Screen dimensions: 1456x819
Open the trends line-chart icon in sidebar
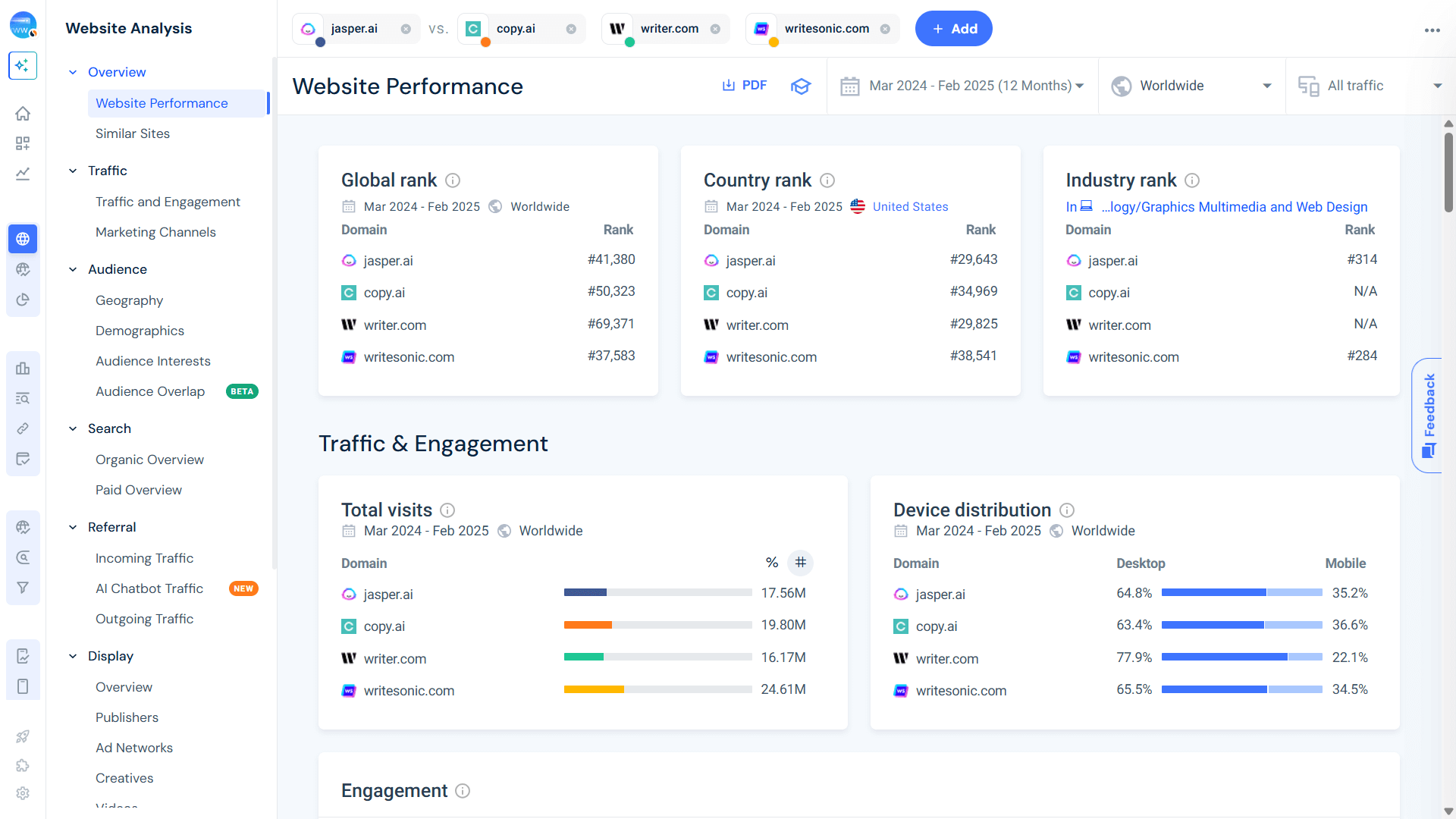click(x=23, y=174)
